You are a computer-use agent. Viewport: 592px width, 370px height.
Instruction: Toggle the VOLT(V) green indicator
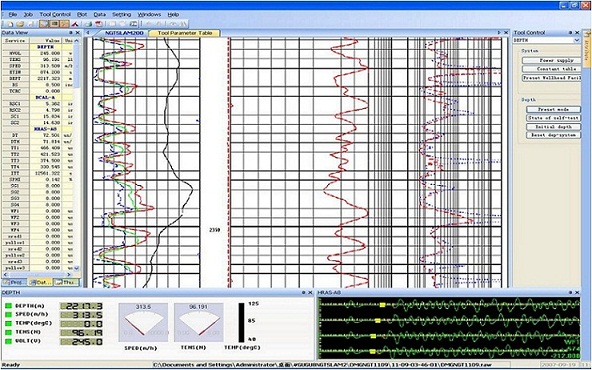coord(8,341)
